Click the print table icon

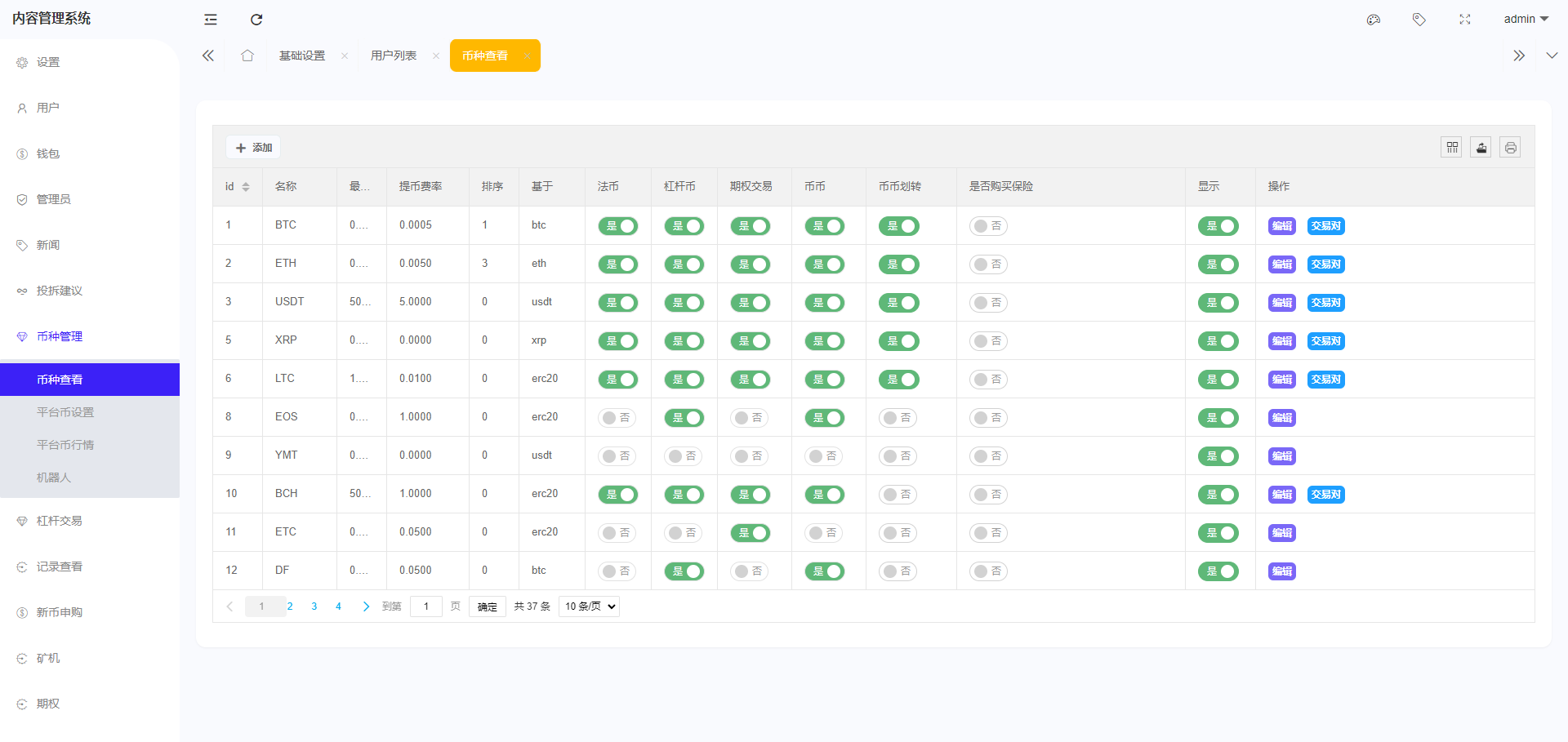coord(1510,148)
